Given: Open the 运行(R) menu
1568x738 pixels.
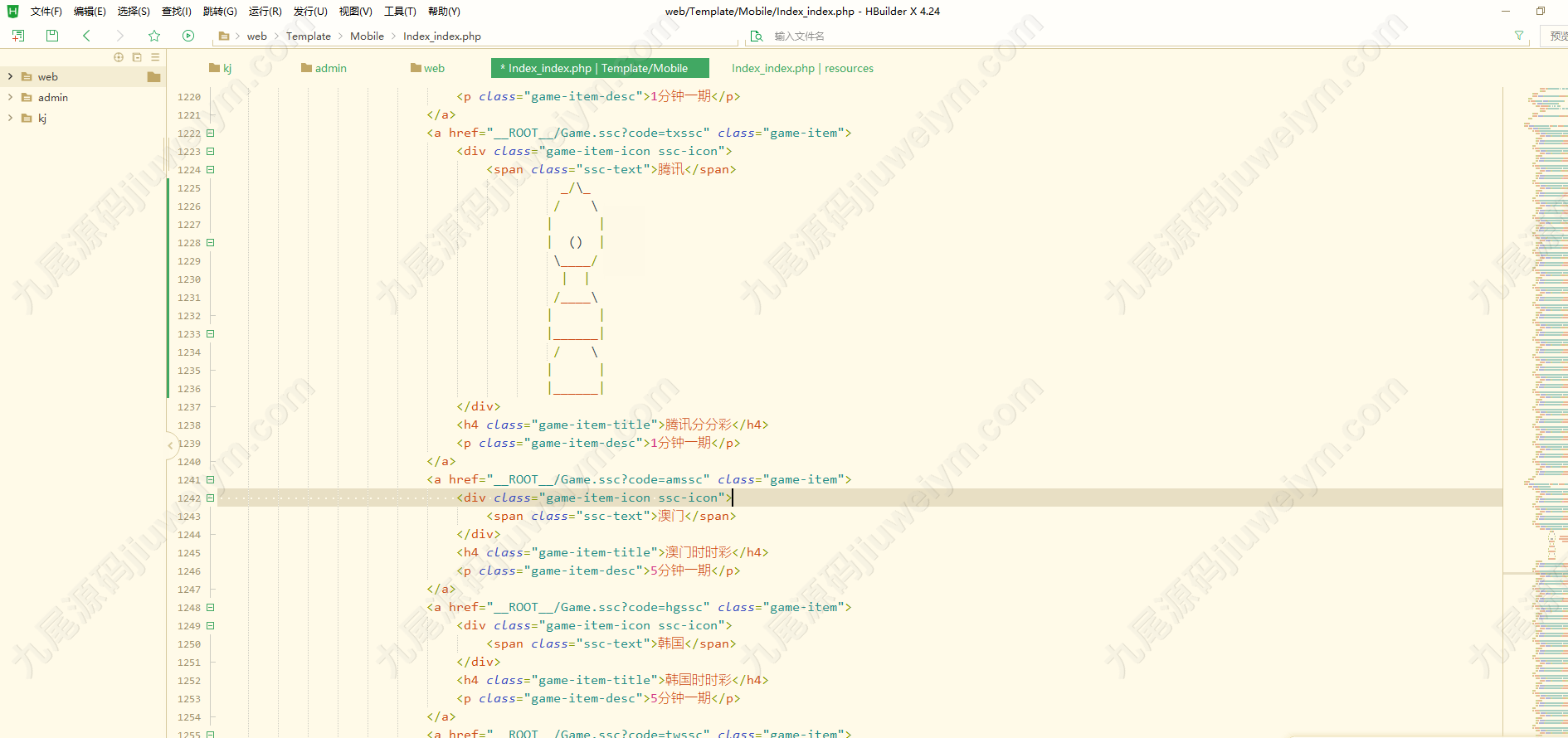Looking at the screenshot, I should pyautogui.click(x=265, y=12).
